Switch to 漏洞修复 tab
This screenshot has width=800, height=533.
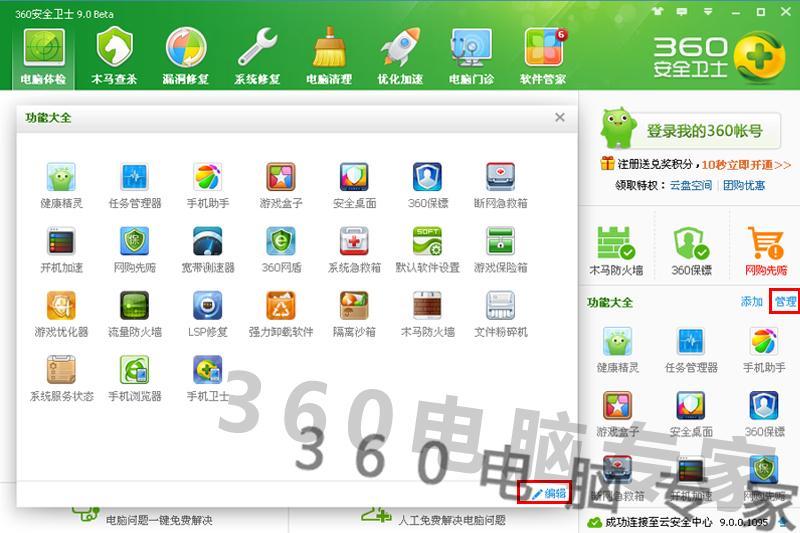pyautogui.click(x=186, y=57)
